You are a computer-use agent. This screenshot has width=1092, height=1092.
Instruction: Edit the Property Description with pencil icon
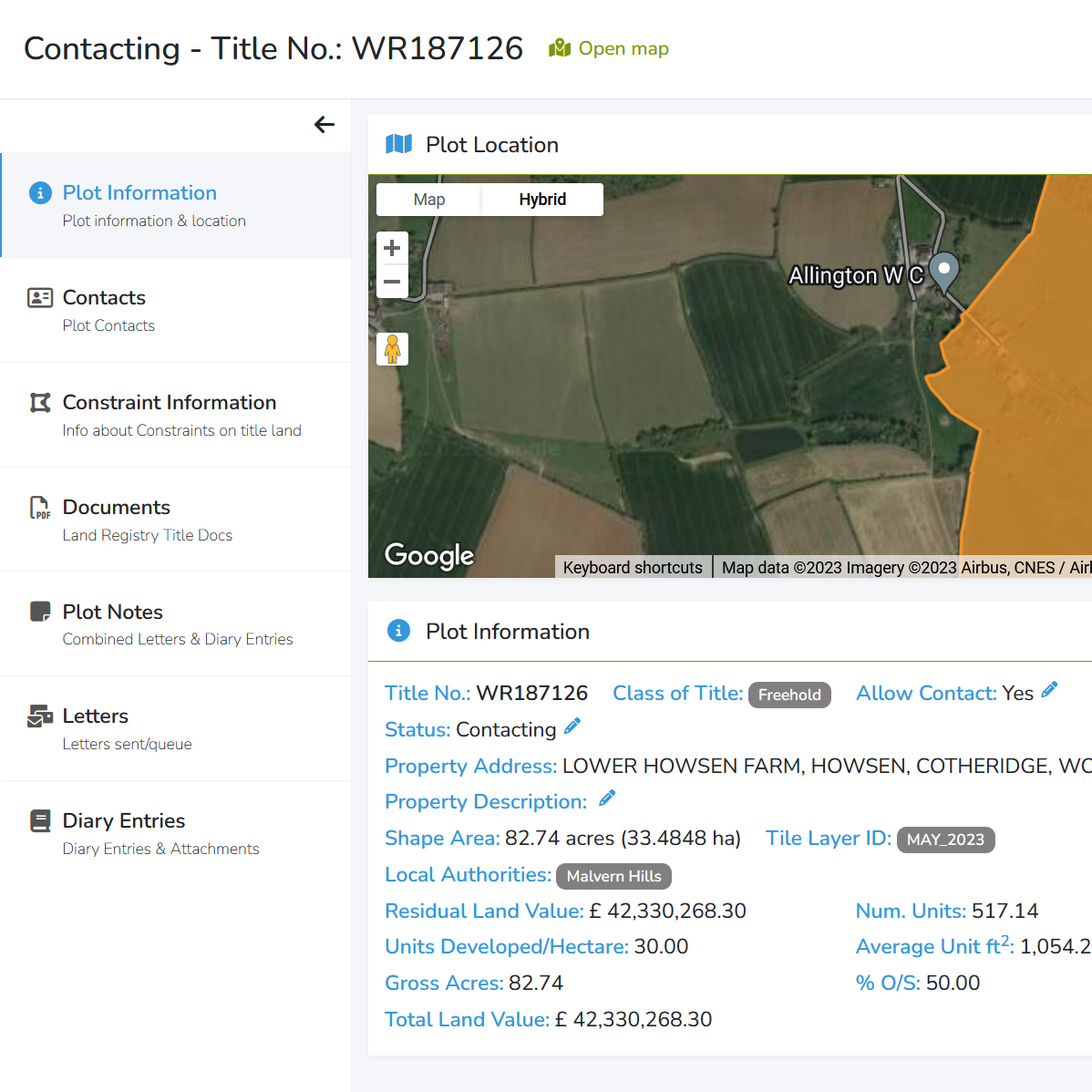point(605,798)
